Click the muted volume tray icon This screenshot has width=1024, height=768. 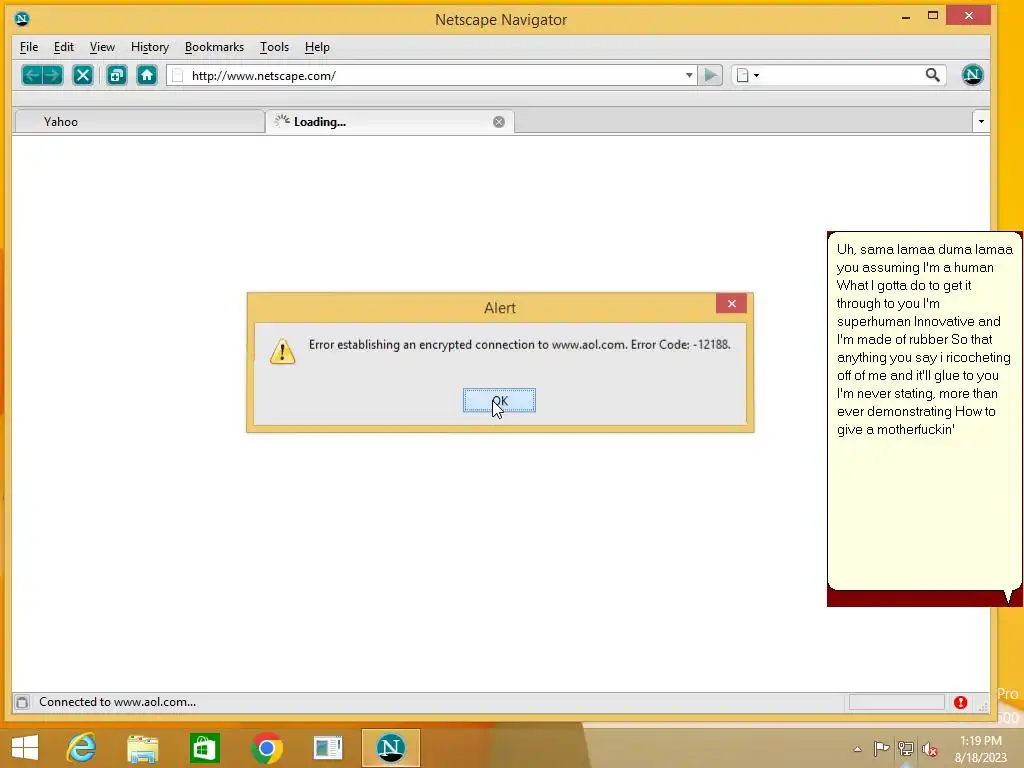[929, 749]
